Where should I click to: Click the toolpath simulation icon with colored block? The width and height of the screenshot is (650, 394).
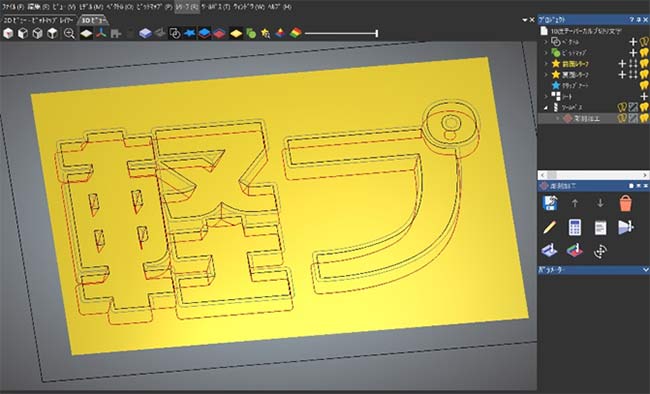coord(575,251)
